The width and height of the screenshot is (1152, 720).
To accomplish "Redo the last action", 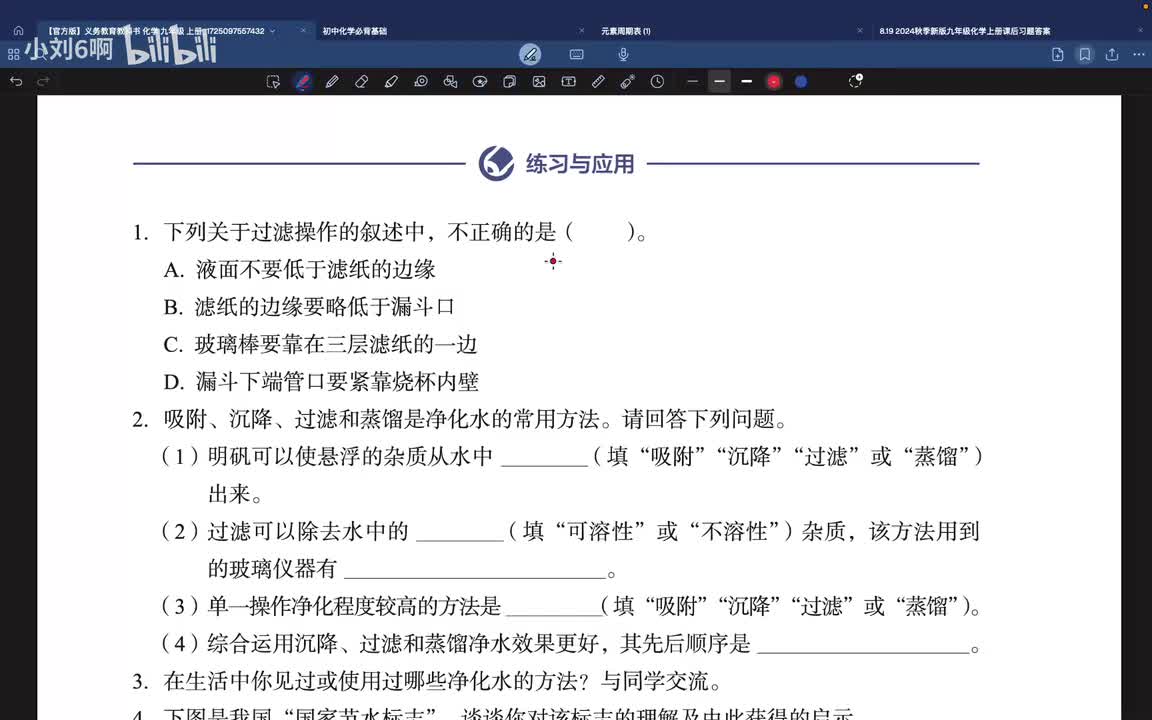I will click(43, 82).
